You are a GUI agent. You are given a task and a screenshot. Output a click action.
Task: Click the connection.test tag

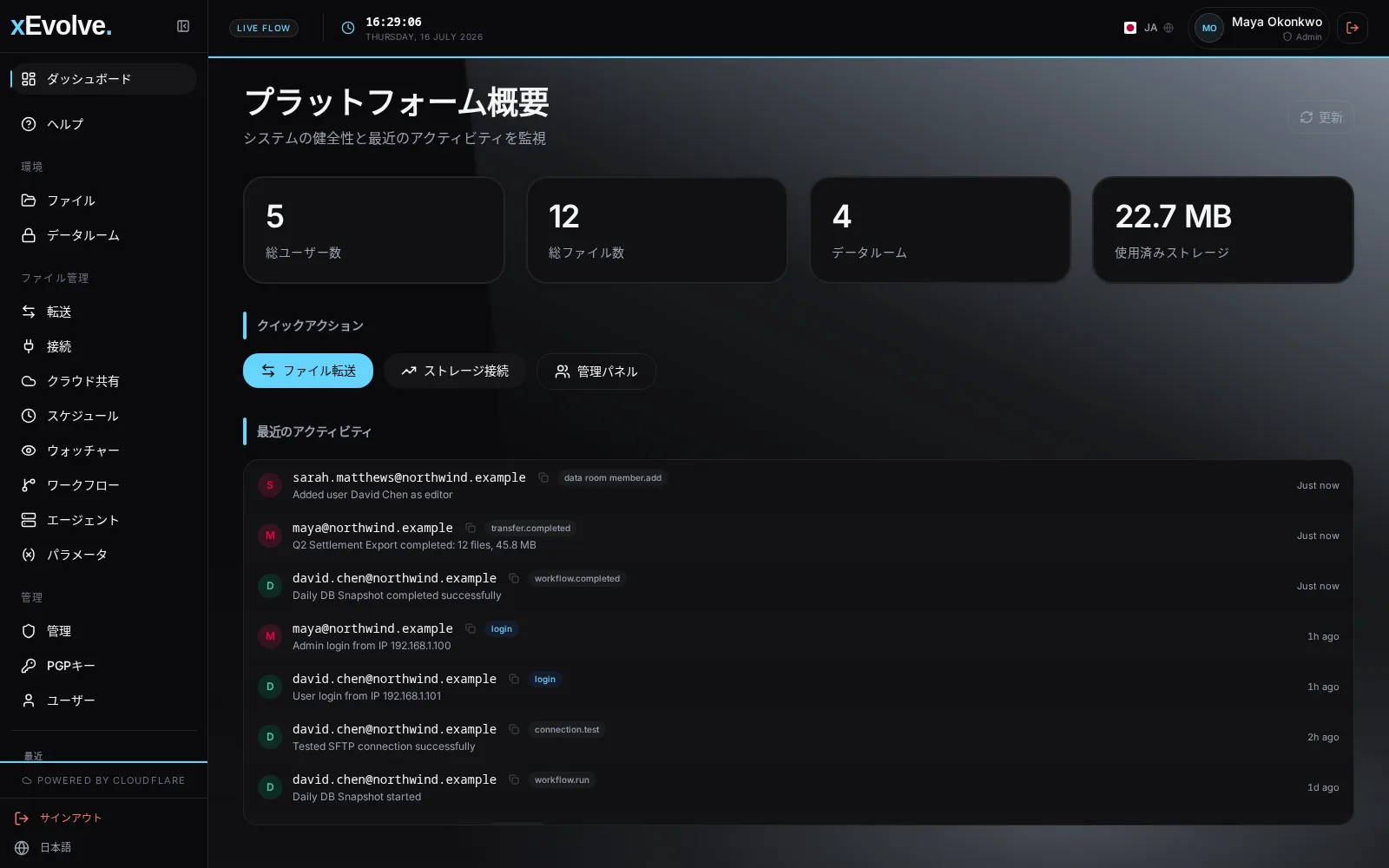[567, 729]
